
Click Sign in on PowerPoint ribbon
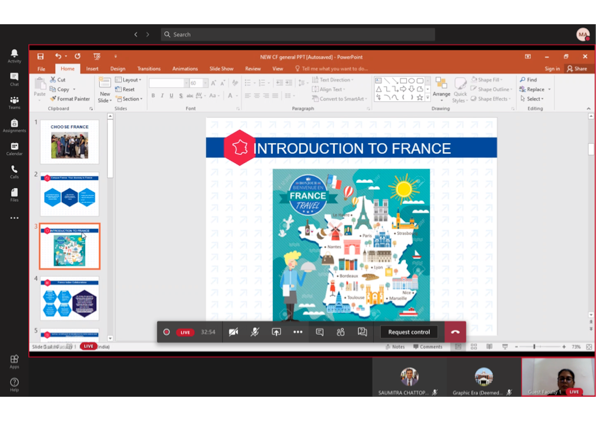pos(552,69)
